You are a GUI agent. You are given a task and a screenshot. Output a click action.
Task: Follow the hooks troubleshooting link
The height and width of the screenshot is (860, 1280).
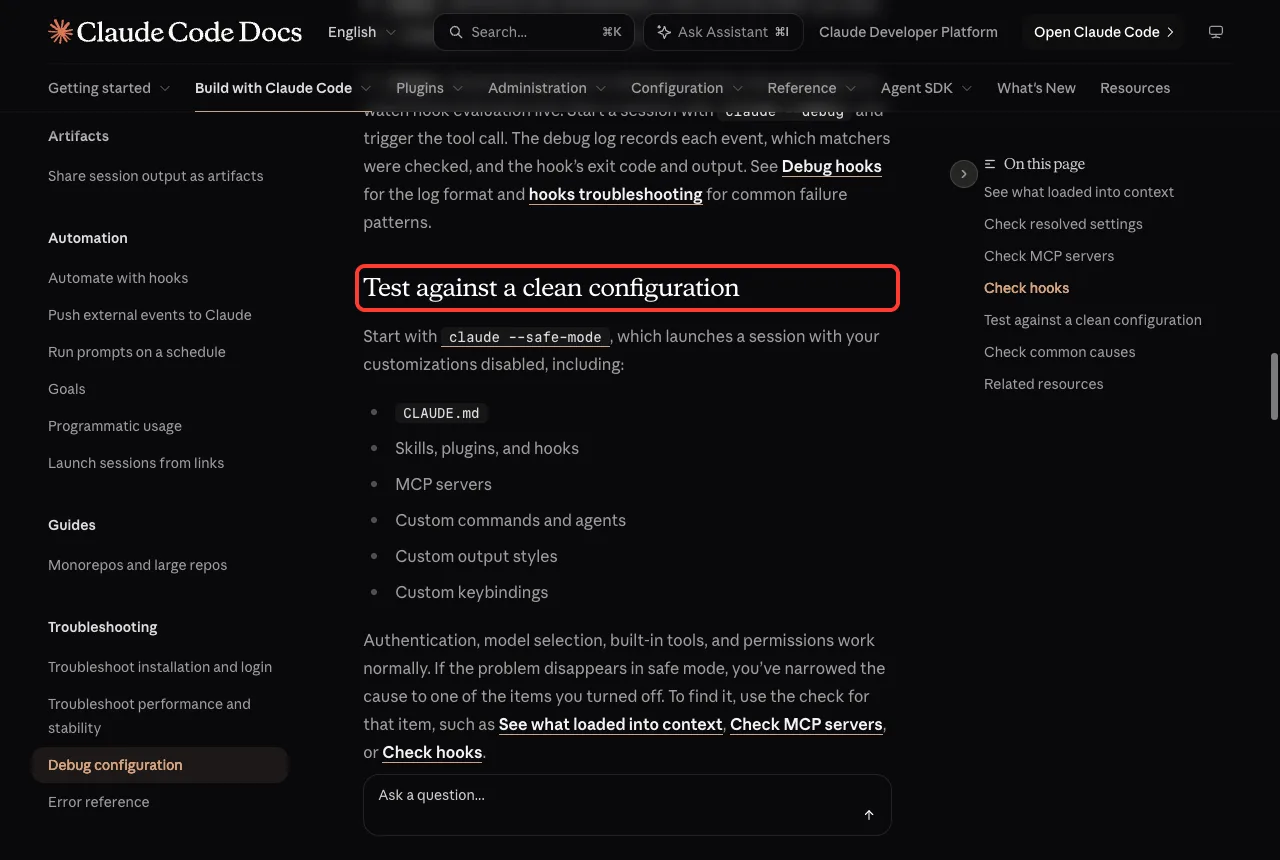(x=615, y=194)
